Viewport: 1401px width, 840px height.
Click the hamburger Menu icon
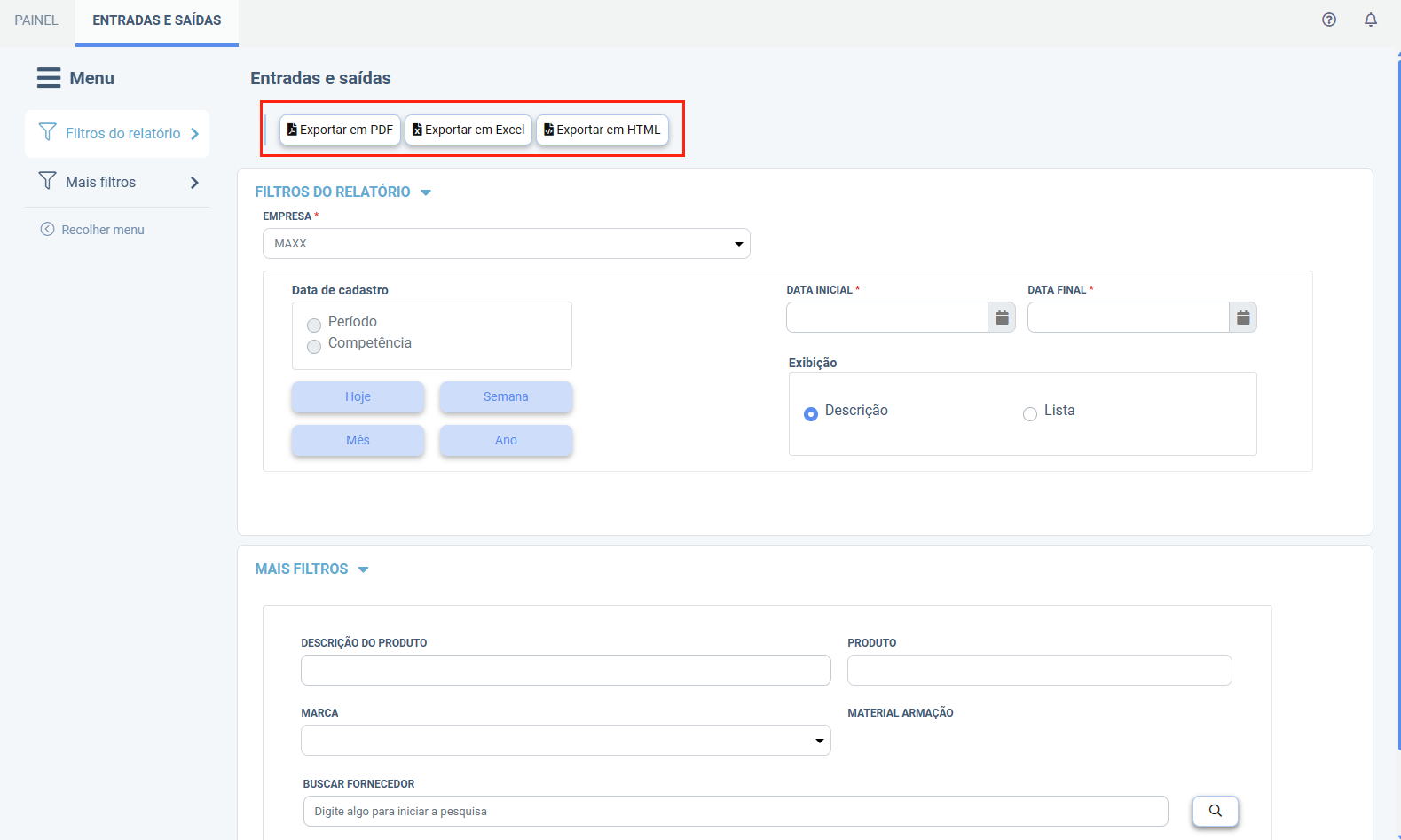pyautogui.click(x=49, y=78)
